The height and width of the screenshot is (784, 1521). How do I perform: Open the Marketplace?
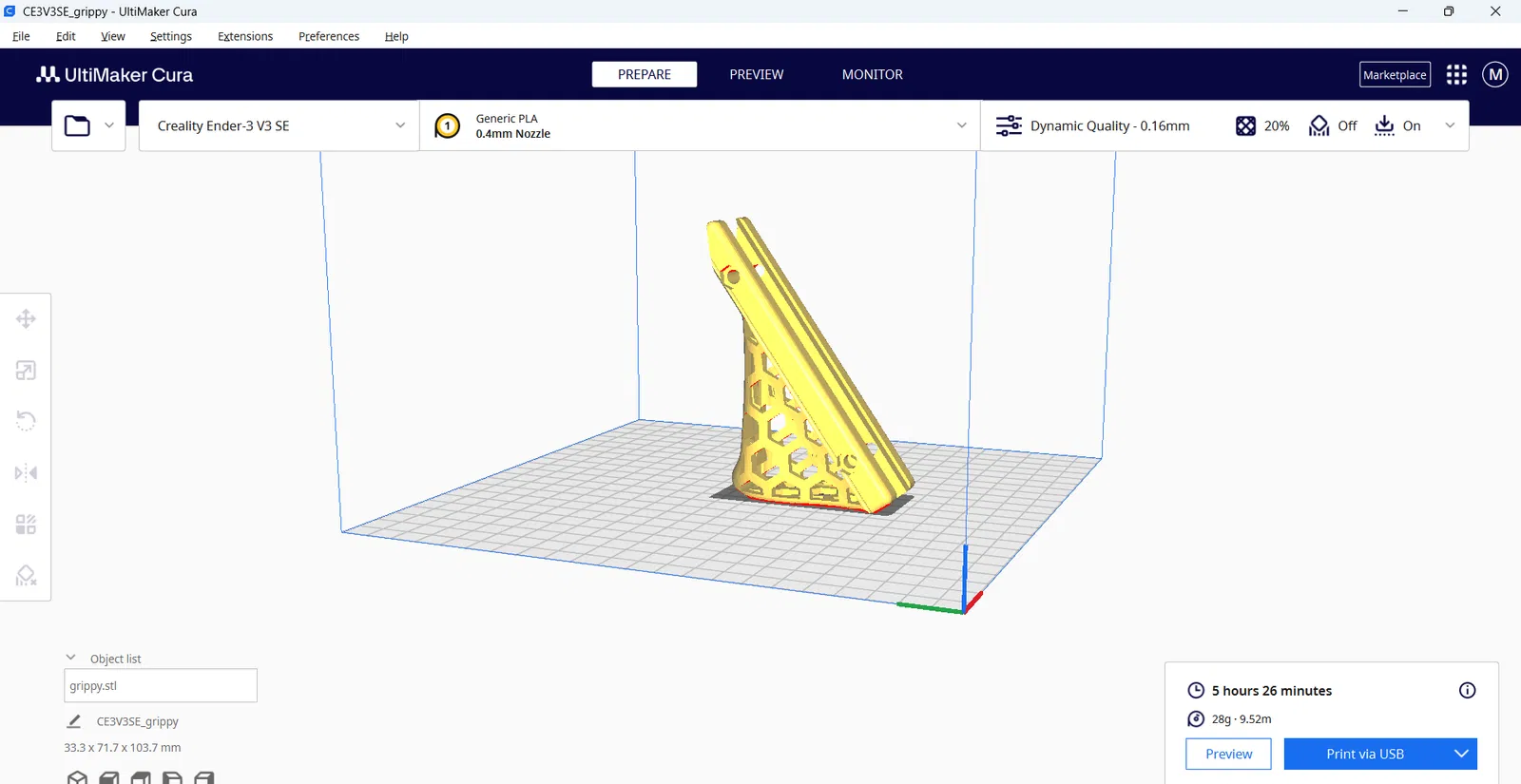coord(1395,74)
